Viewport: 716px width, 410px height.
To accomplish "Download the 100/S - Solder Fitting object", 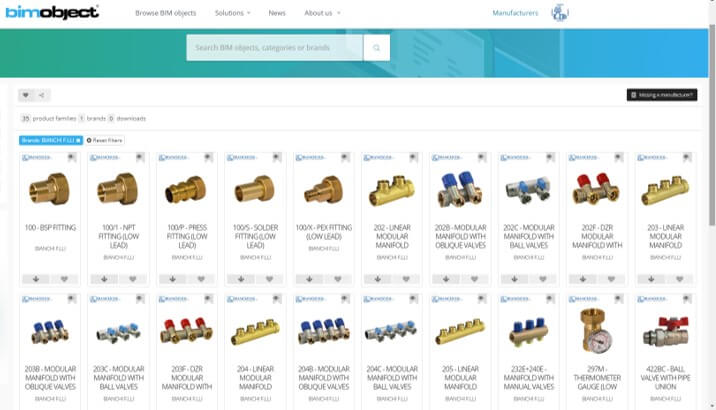I will coord(241,279).
